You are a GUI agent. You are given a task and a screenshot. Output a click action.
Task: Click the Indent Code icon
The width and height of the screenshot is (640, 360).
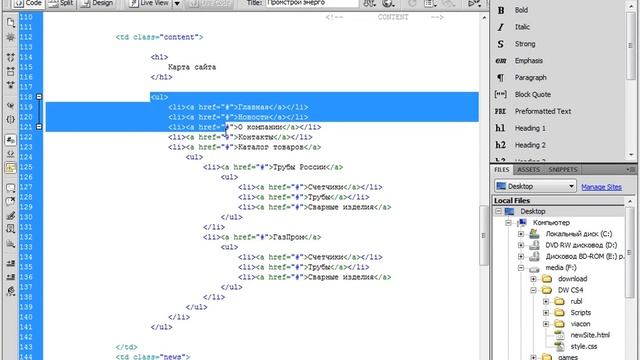(x=11, y=263)
